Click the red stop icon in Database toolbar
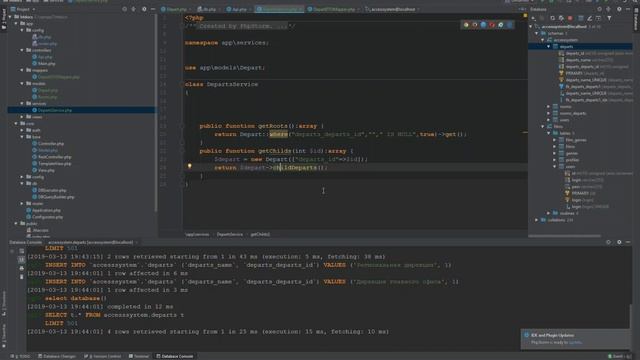This screenshot has height=360, width=640. click(570, 18)
